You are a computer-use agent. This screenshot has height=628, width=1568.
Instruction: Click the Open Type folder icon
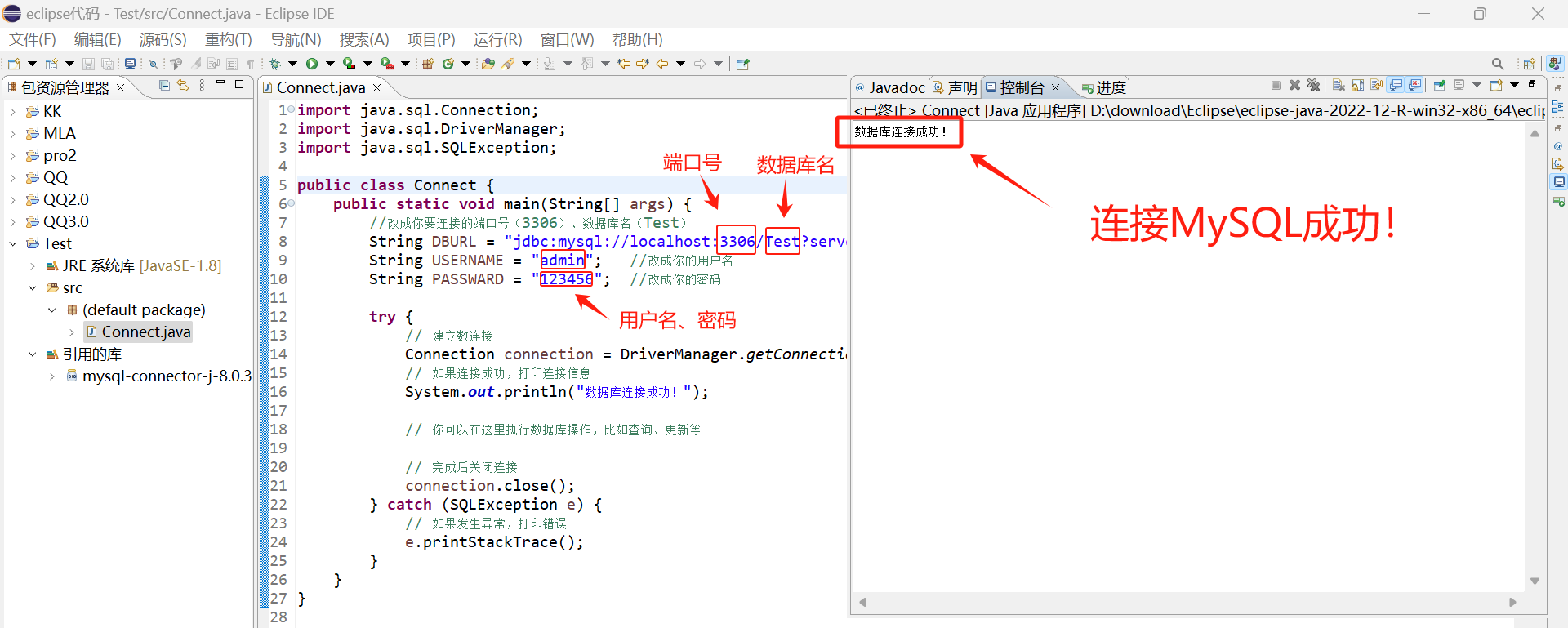click(x=488, y=64)
